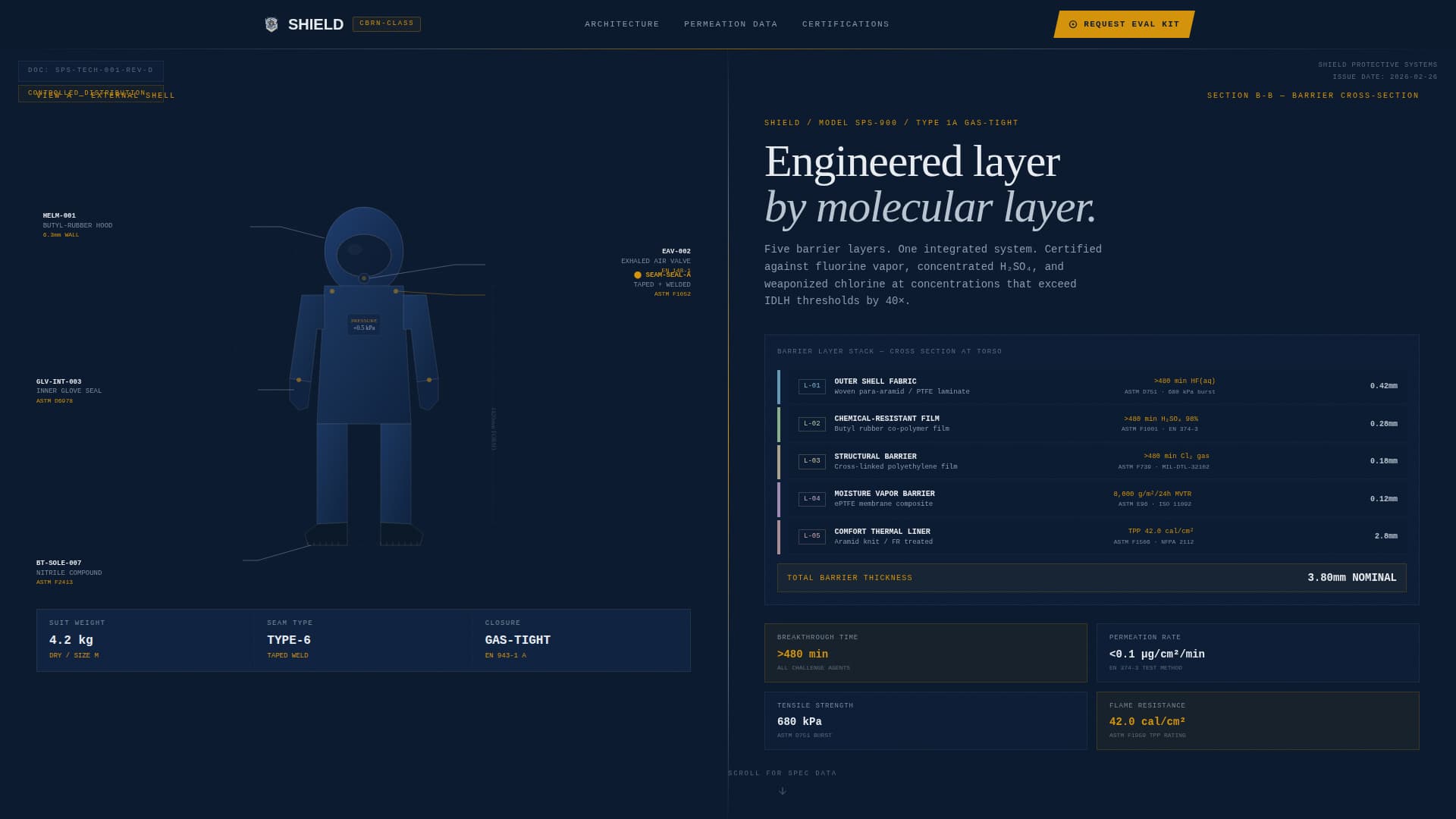
Task: Click the PRESSURE +0.5 kPa badge on the suit torso
Action: (x=365, y=325)
